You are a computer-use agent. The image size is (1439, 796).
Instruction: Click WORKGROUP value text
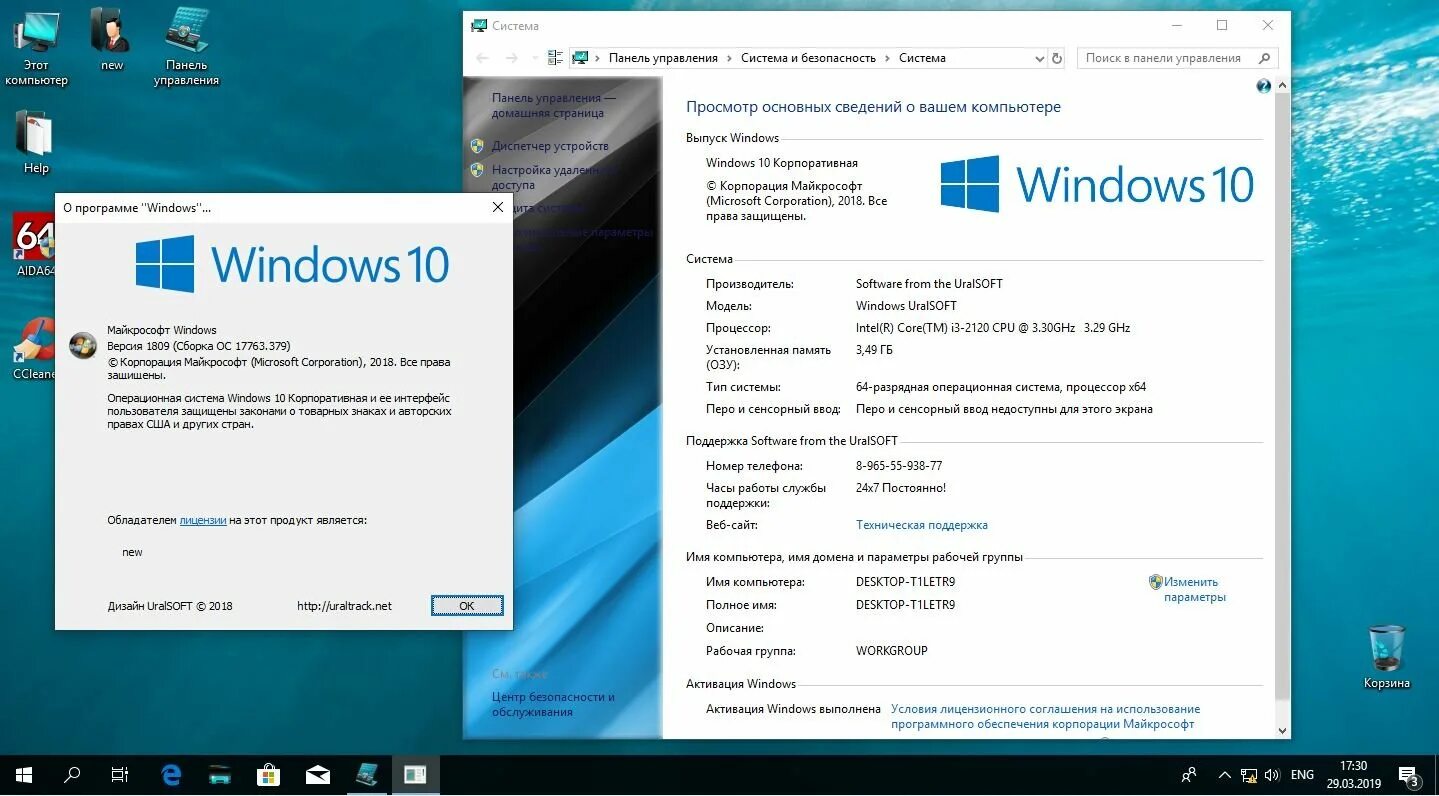pos(891,651)
